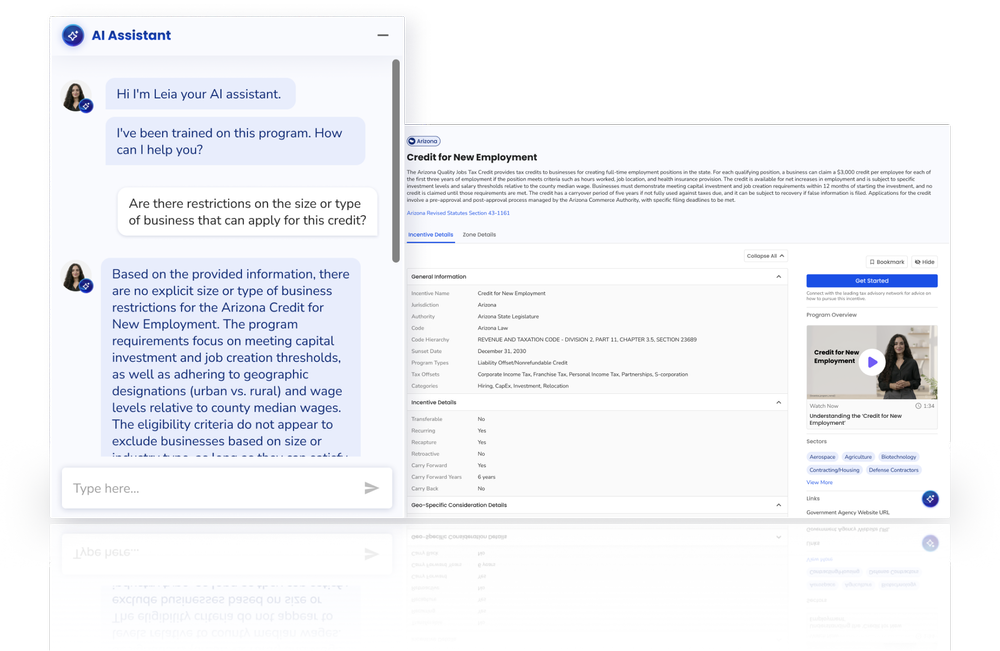Click View More under Sectors
This screenshot has width=1000, height=651.
point(819,482)
